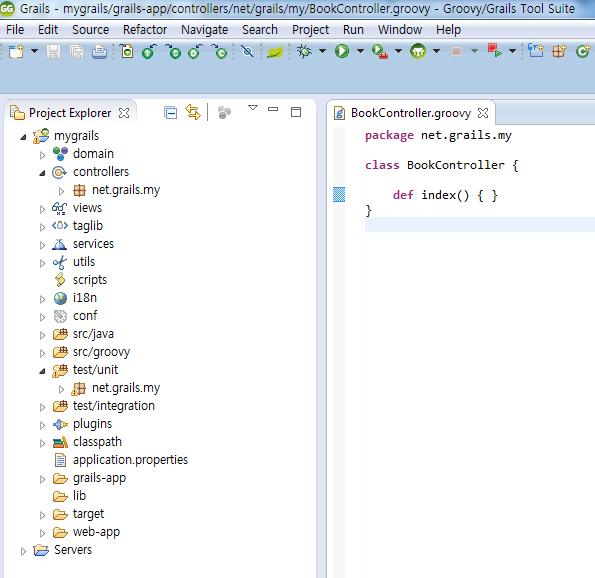Click the blue marker in editor gutter
The width and height of the screenshot is (595, 578).
339,194
